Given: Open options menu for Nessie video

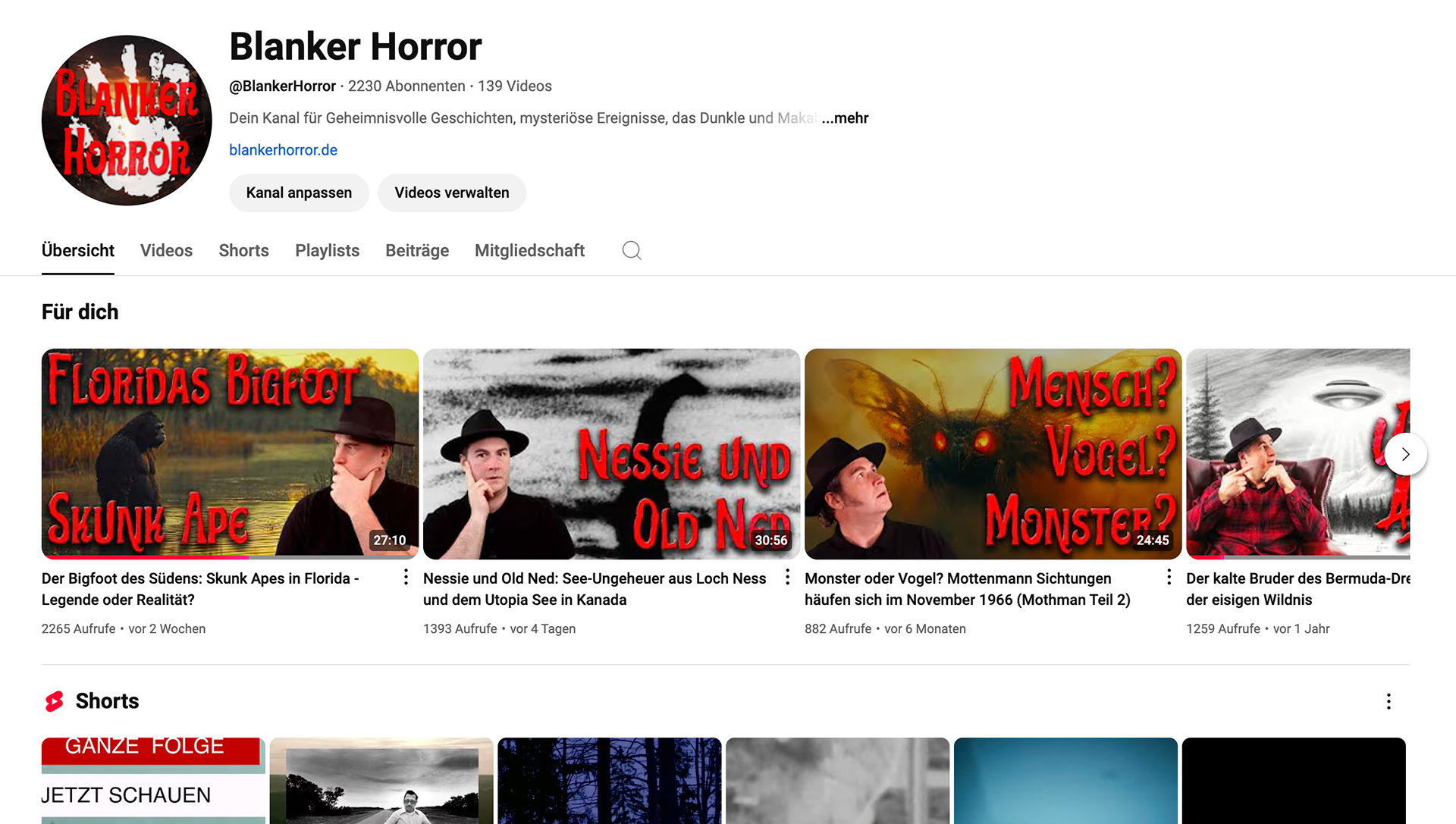Looking at the screenshot, I should 788,578.
